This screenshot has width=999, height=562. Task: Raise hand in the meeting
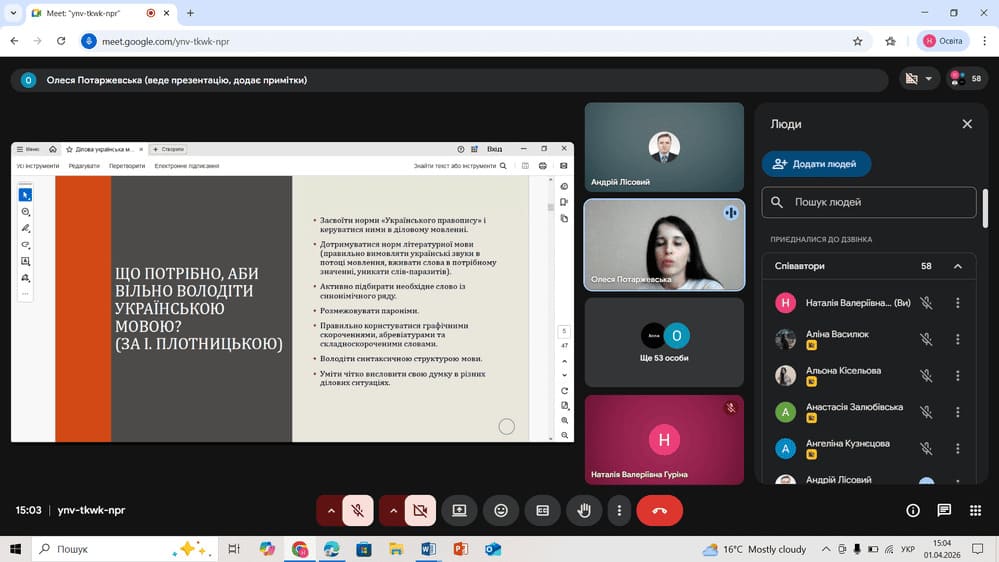tap(584, 510)
